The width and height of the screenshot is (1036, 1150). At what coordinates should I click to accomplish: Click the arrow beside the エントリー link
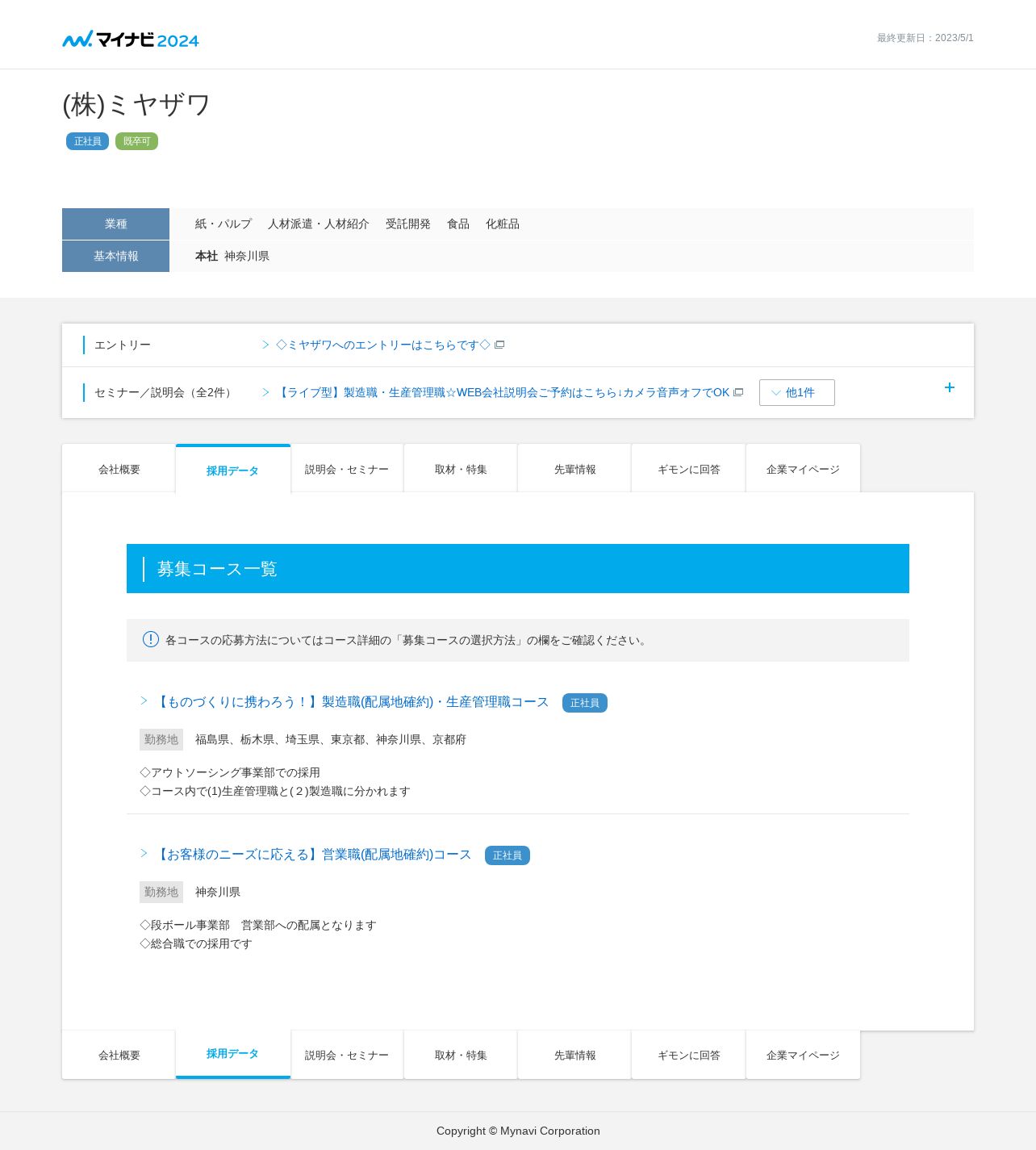pyautogui.click(x=265, y=345)
